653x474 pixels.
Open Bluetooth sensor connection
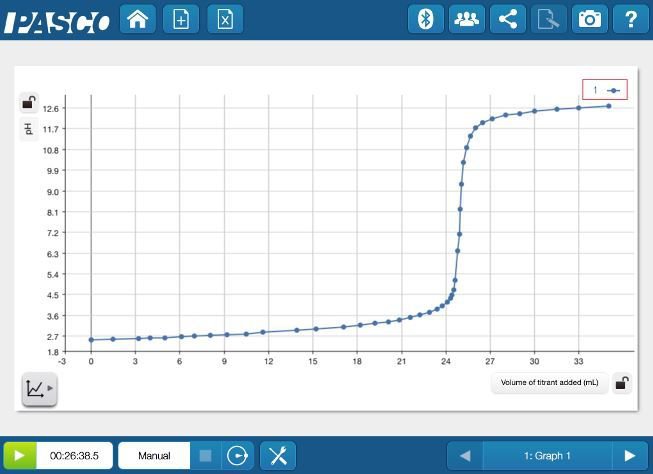click(x=425, y=19)
